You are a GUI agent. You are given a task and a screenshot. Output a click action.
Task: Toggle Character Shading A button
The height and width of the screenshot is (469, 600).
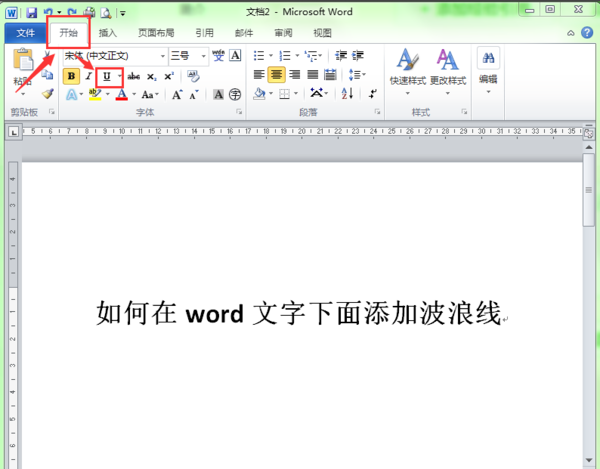point(218,94)
